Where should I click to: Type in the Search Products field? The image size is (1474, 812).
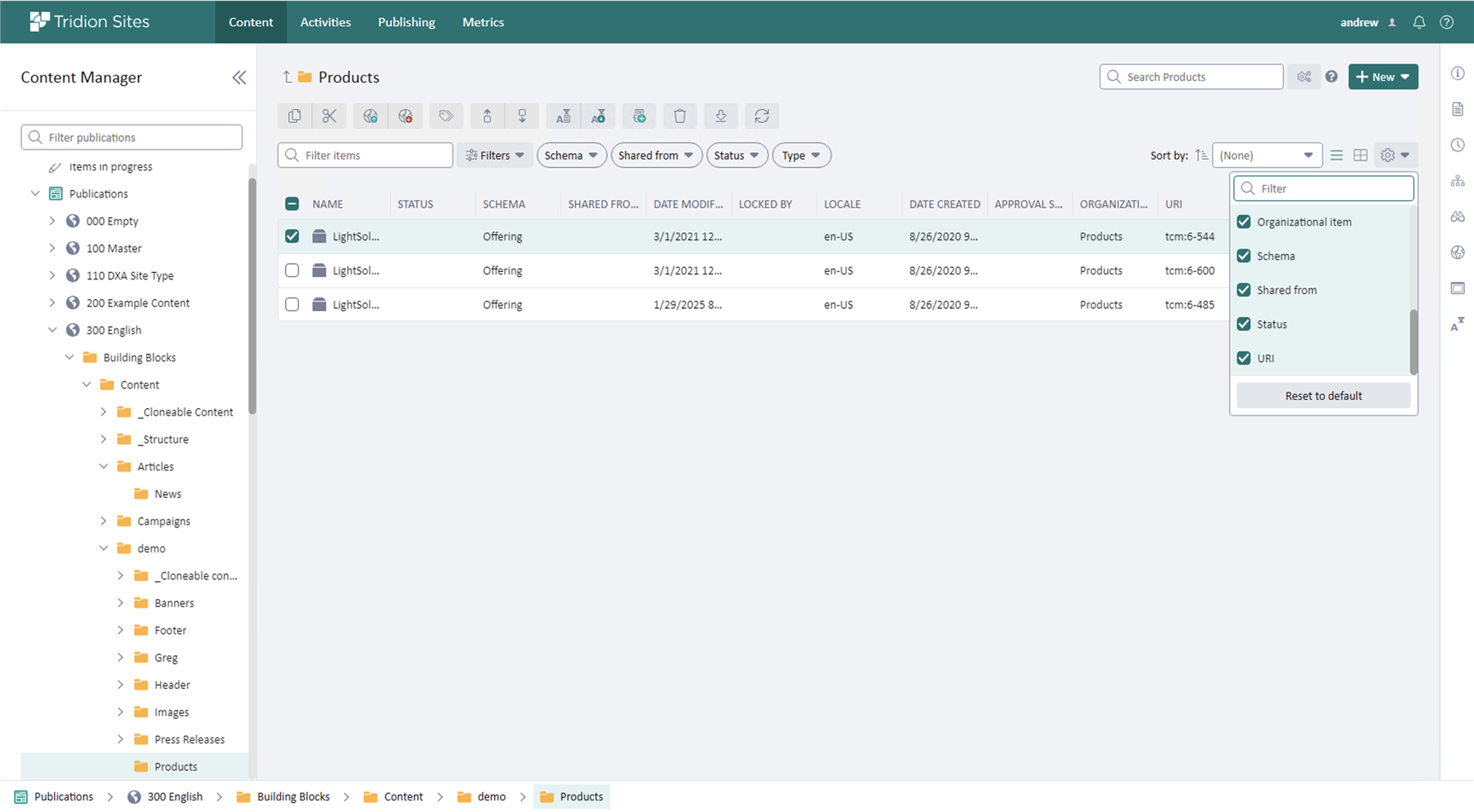tap(1191, 76)
